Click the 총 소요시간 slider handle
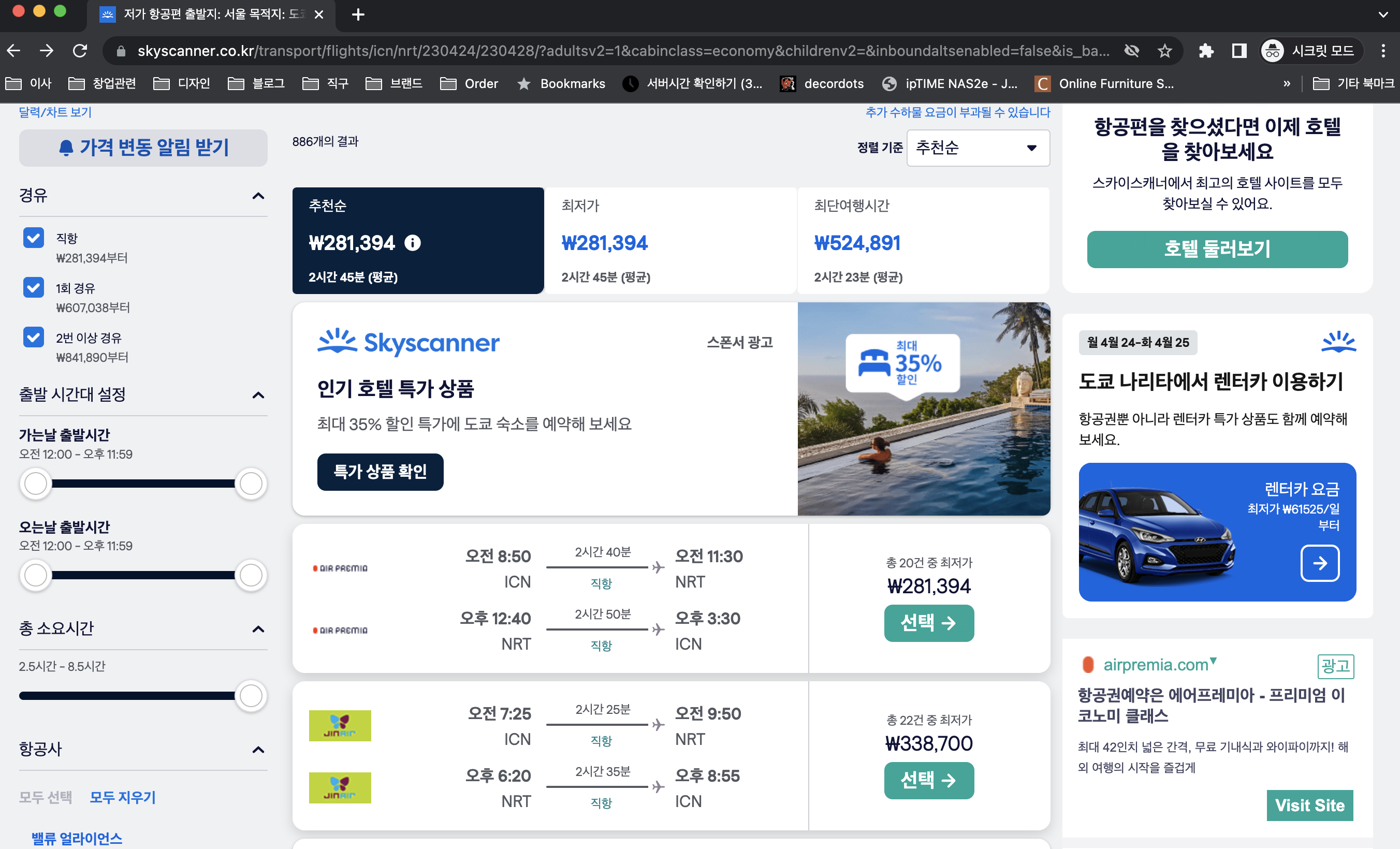1400x849 pixels. (251, 696)
